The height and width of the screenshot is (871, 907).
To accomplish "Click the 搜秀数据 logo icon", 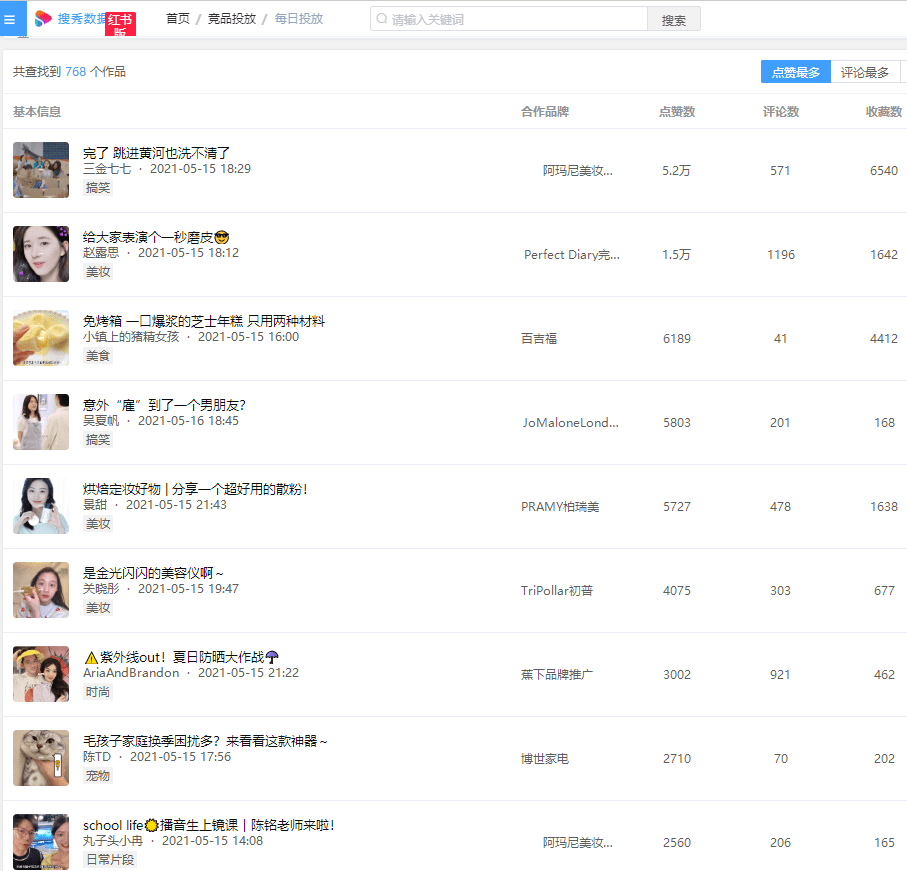I will [x=43, y=19].
